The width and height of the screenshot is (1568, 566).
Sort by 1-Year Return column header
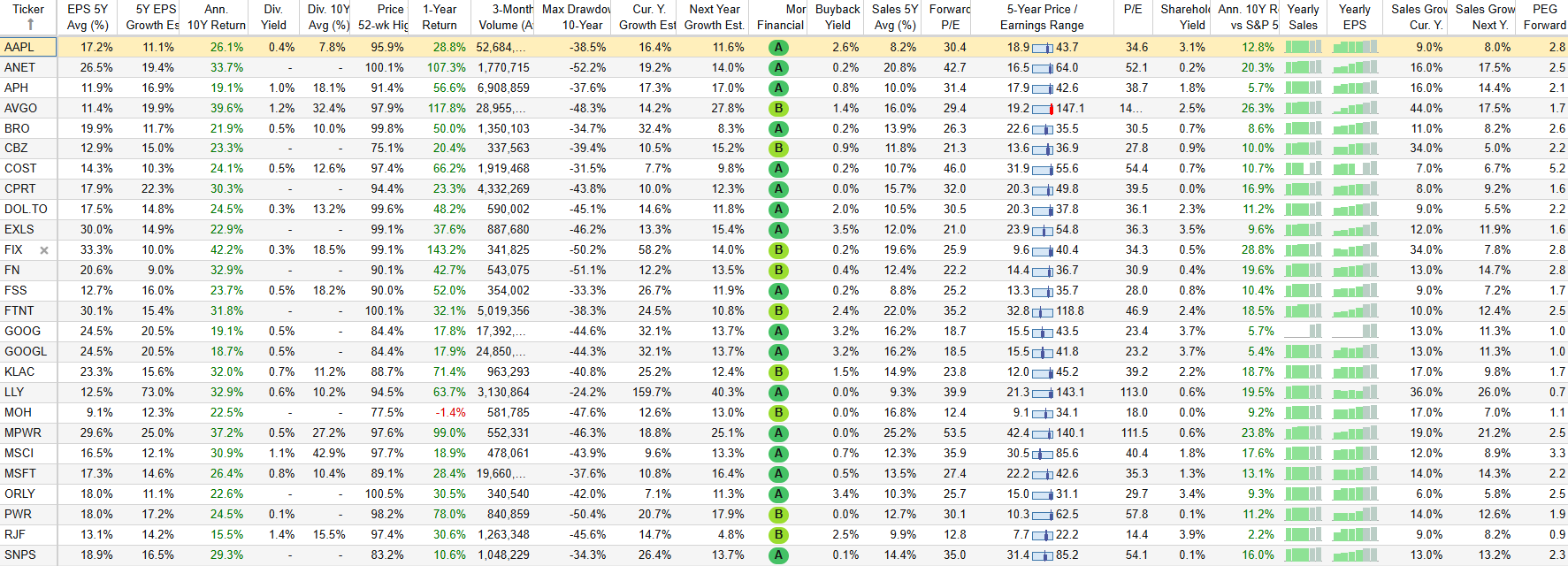point(440,17)
